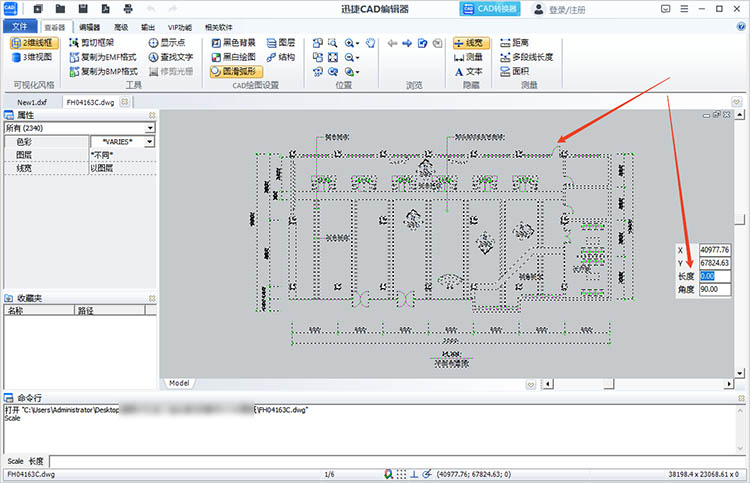The height and width of the screenshot is (483, 750).
Task: Toggle 2维线框 wireframe view mode
Action: pyautogui.click(x=36, y=43)
